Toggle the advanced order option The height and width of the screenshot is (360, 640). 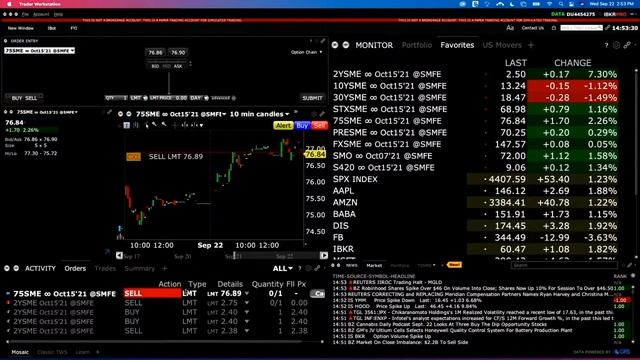pyautogui.click(x=223, y=98)
